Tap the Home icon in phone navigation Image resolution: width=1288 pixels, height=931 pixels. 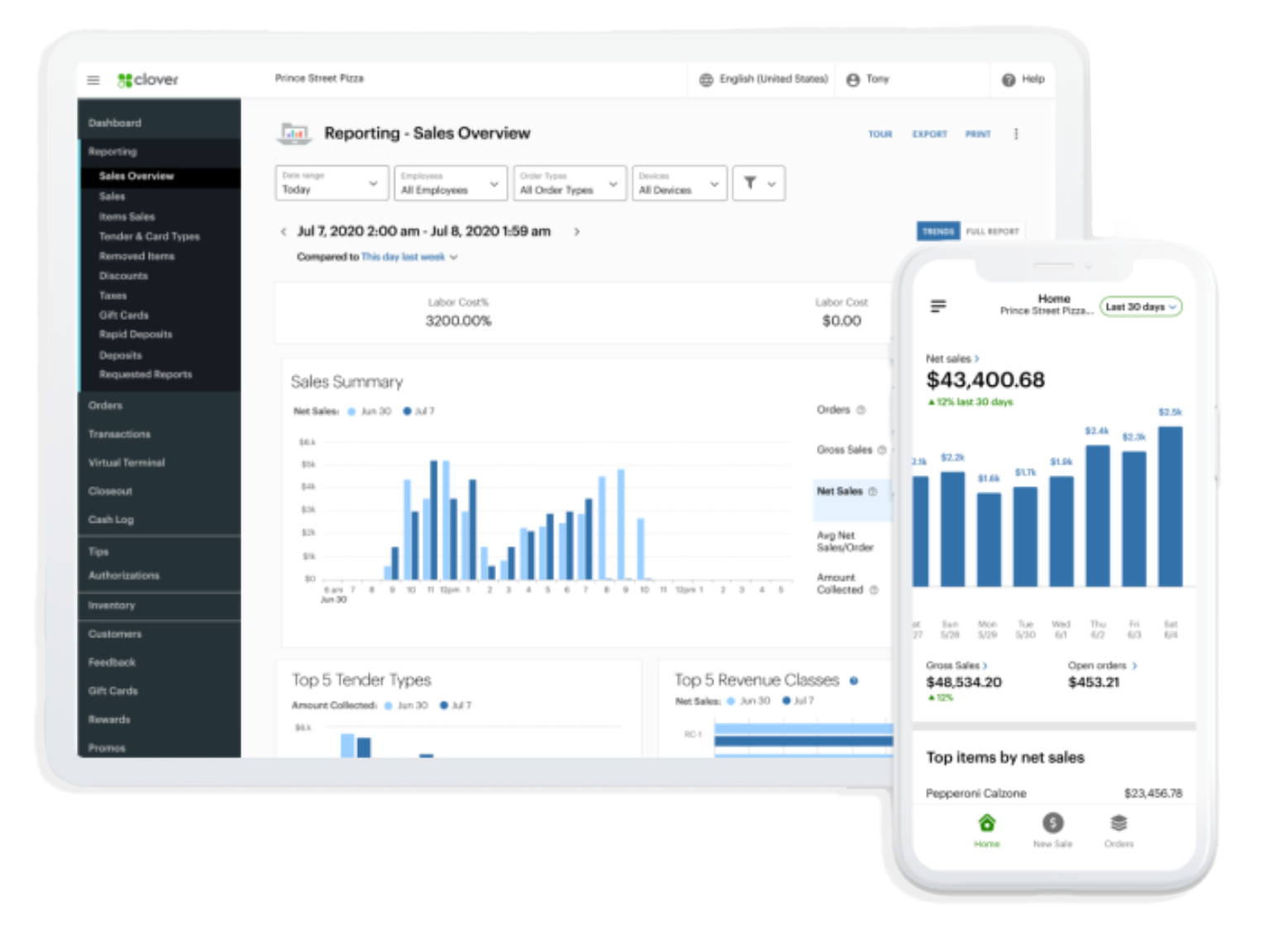click(987, 824)
